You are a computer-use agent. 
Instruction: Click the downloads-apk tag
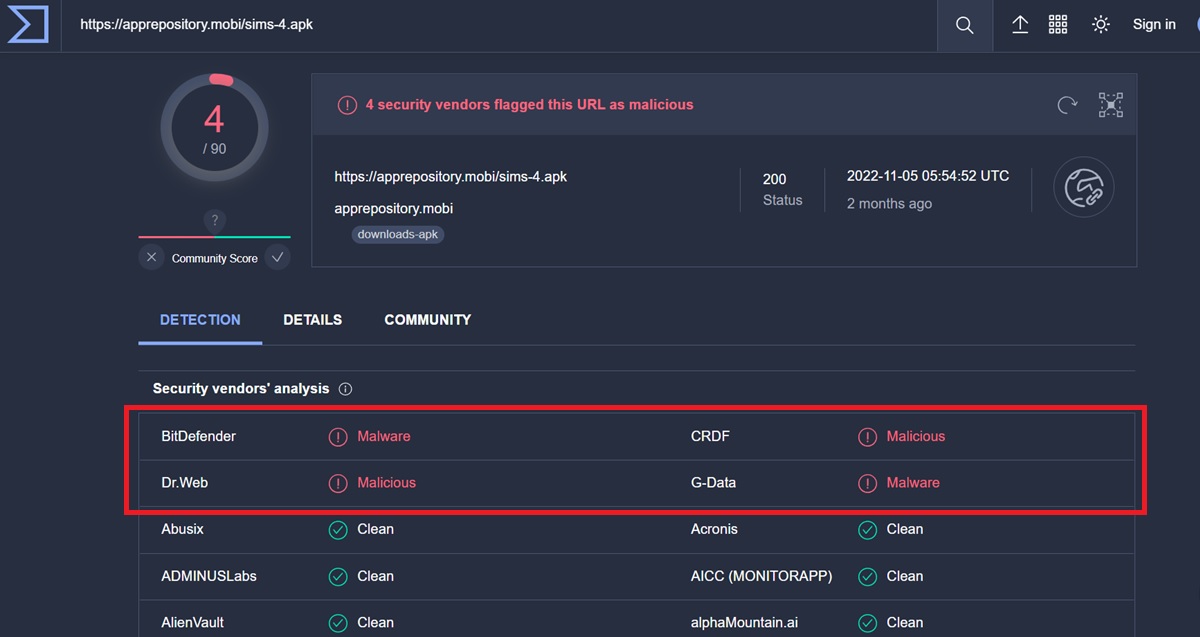click(397, 235)
